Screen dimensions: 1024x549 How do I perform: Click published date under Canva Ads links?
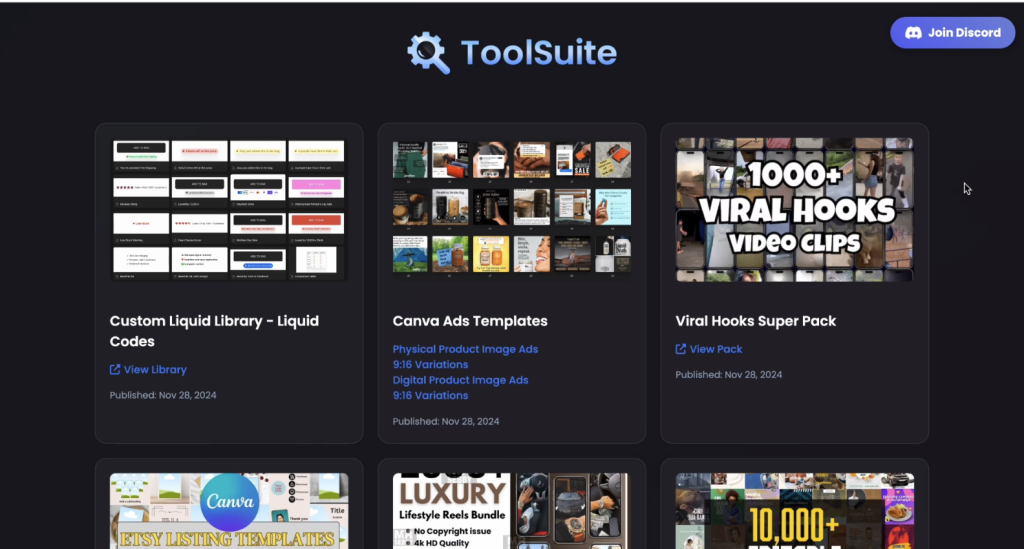pyautogui.click(x=445, y=421)
